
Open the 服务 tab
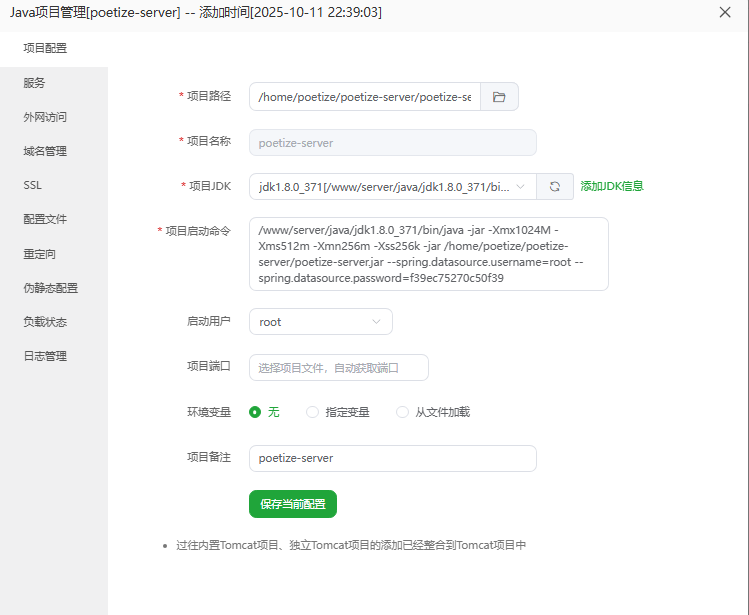[x=54, y=83]
